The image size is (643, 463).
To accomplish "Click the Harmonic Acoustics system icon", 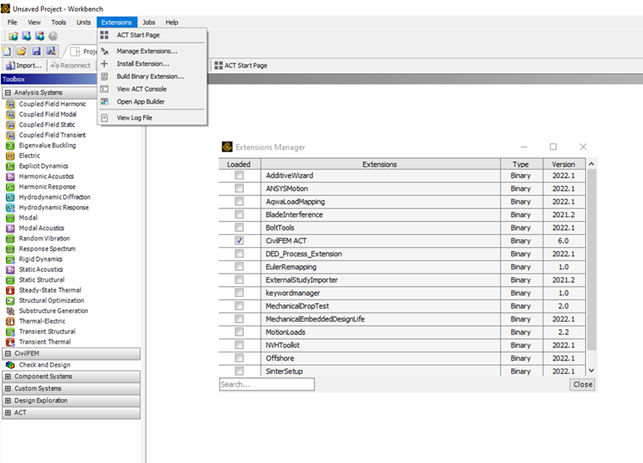I will coord(10,177).
